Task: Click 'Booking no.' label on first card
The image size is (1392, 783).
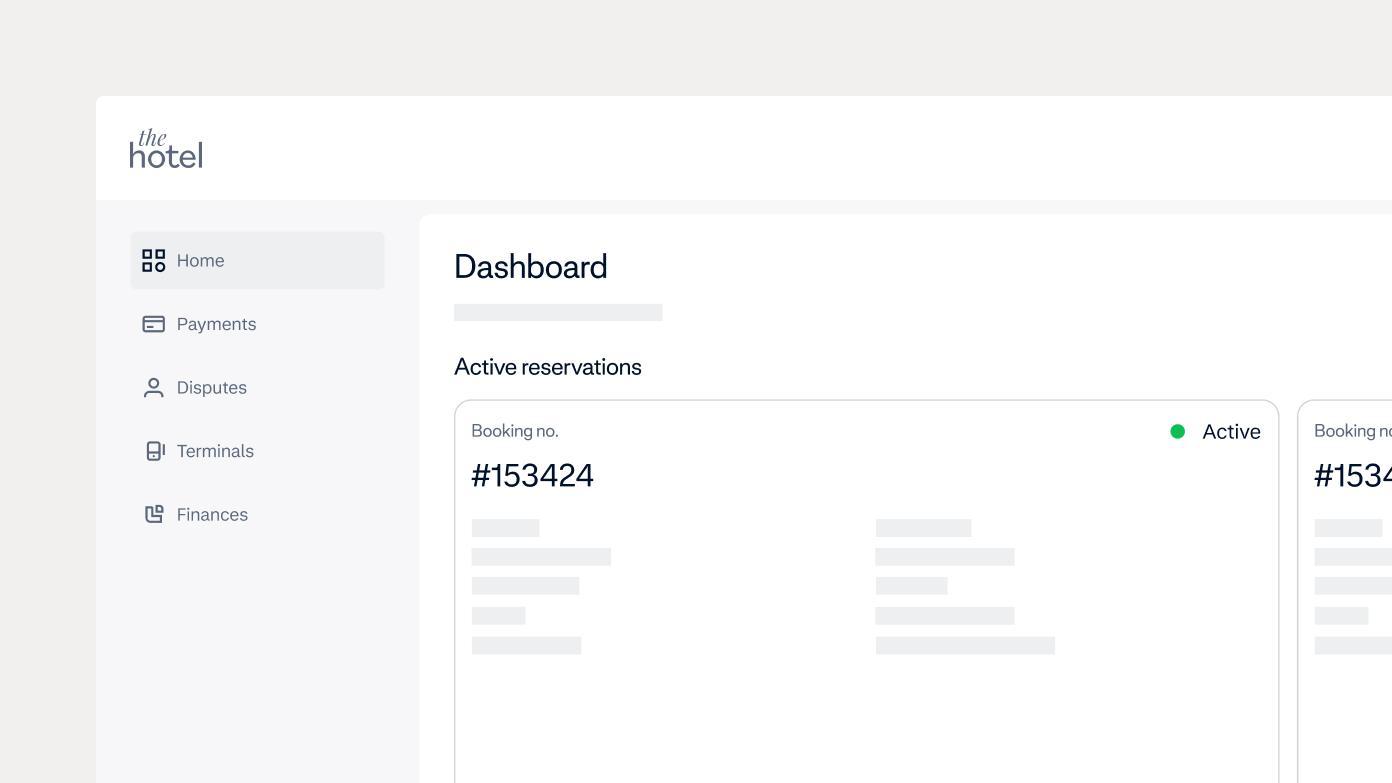Action: pyautogui.click(x=514, y=431)
